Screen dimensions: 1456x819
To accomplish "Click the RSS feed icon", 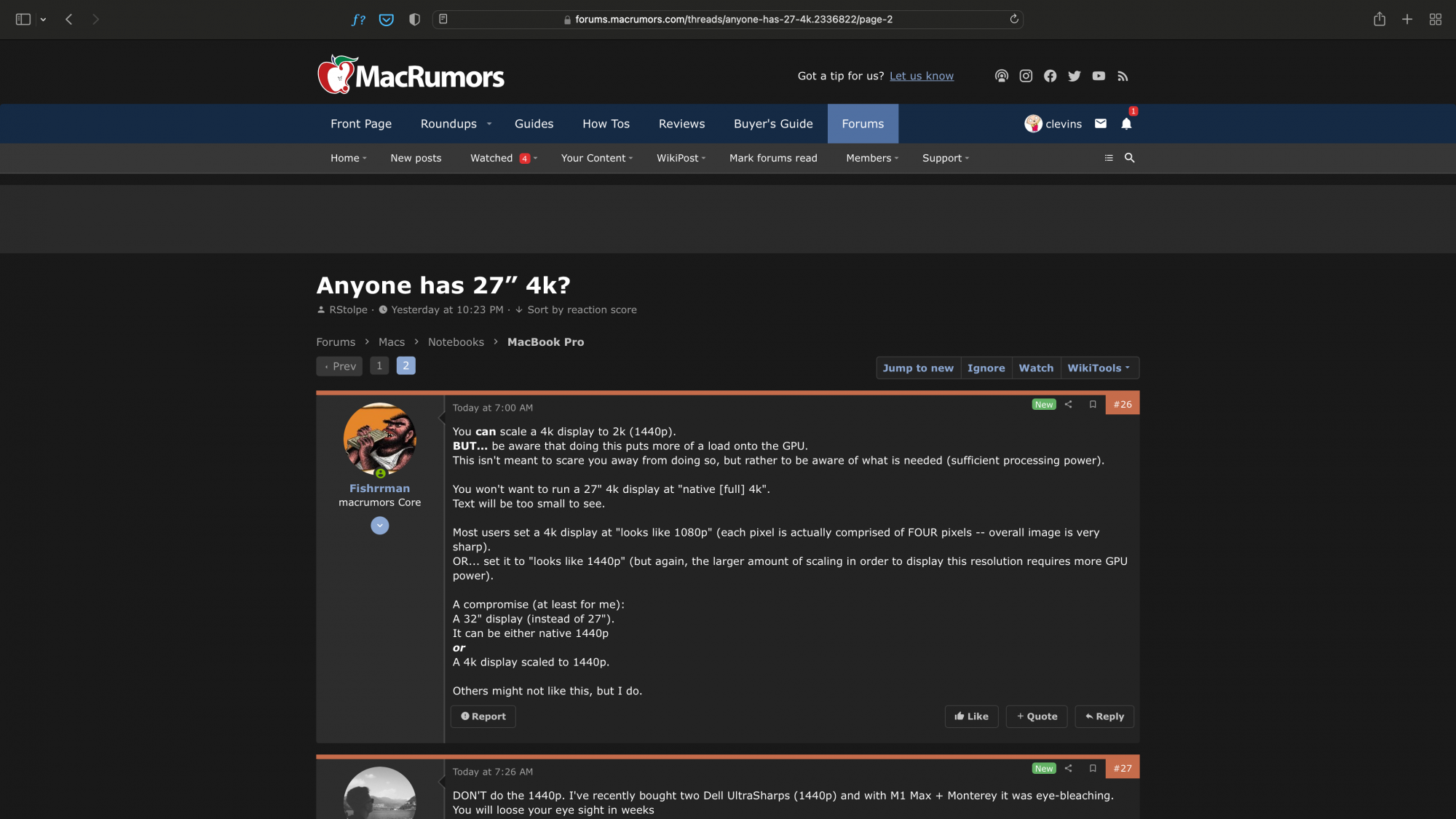I will (1123, 76).
